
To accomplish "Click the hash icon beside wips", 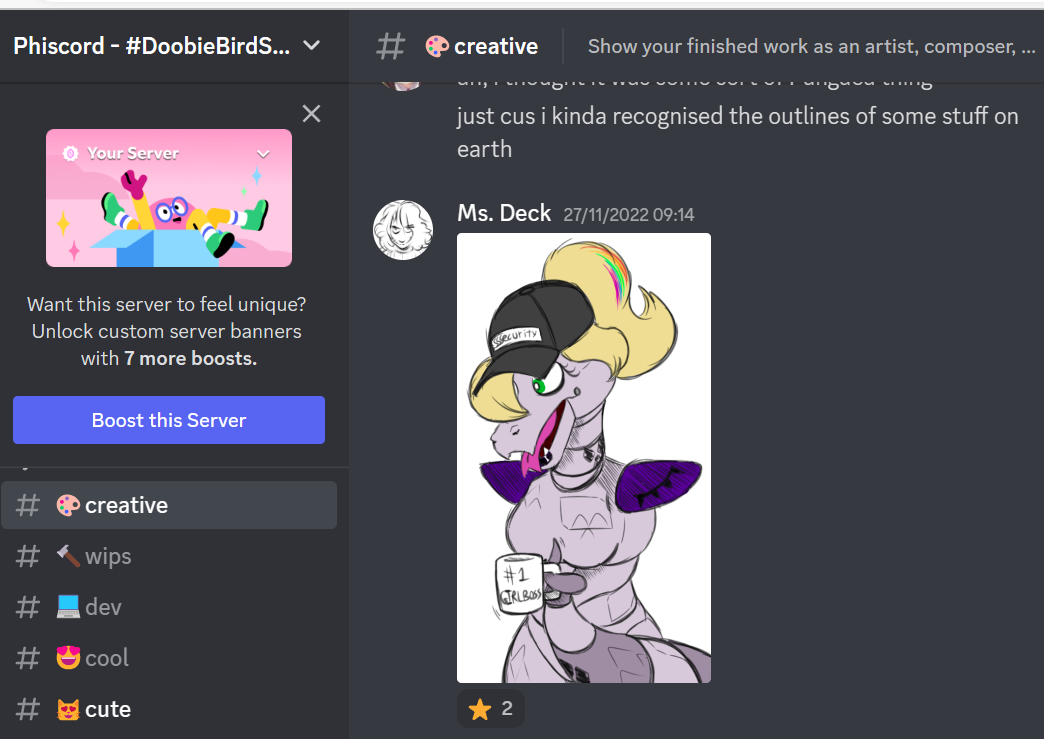I will pyautogui.click(x=28, y=556).
